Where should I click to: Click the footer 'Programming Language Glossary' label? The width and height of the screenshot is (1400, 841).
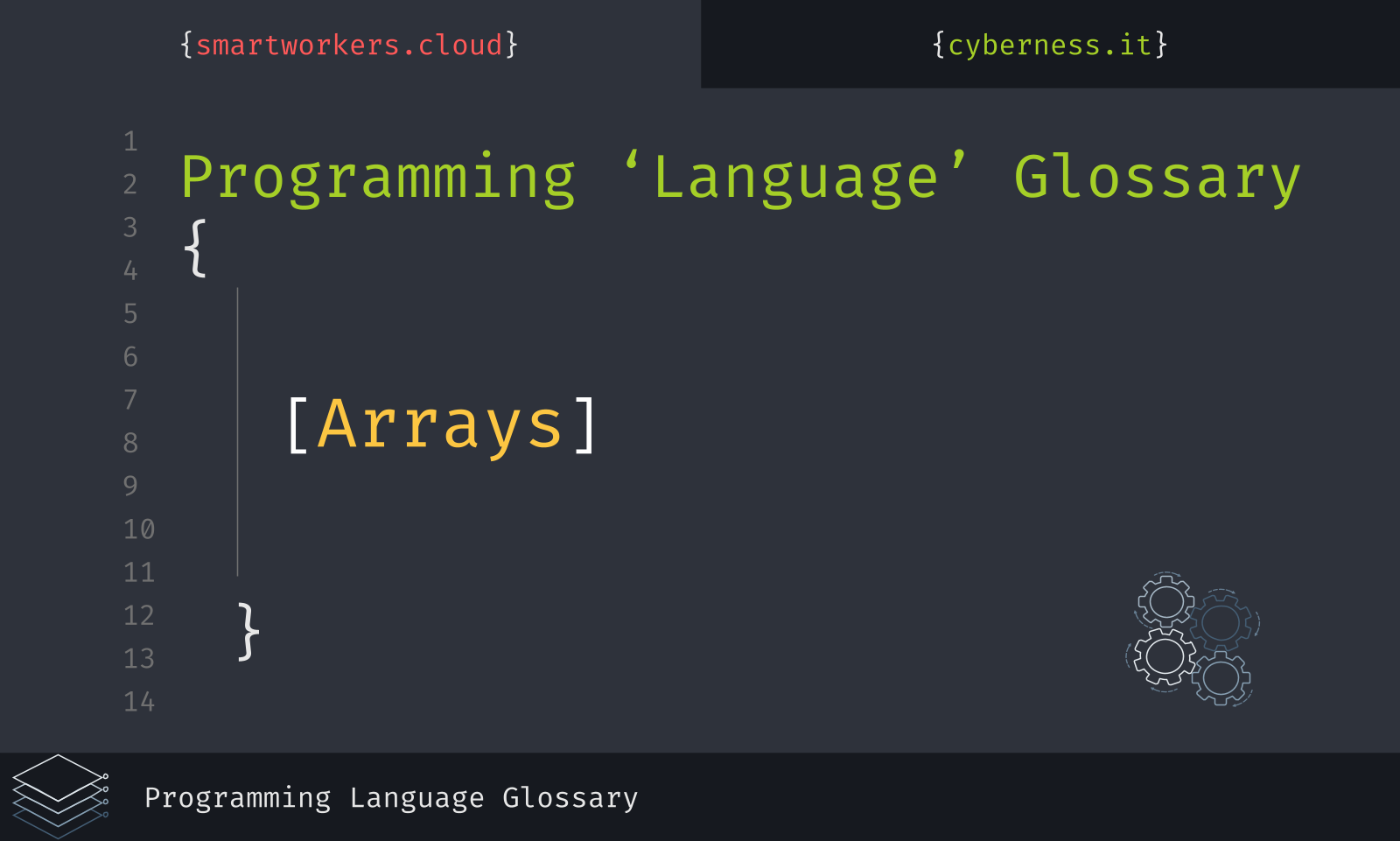pos(391,798)
